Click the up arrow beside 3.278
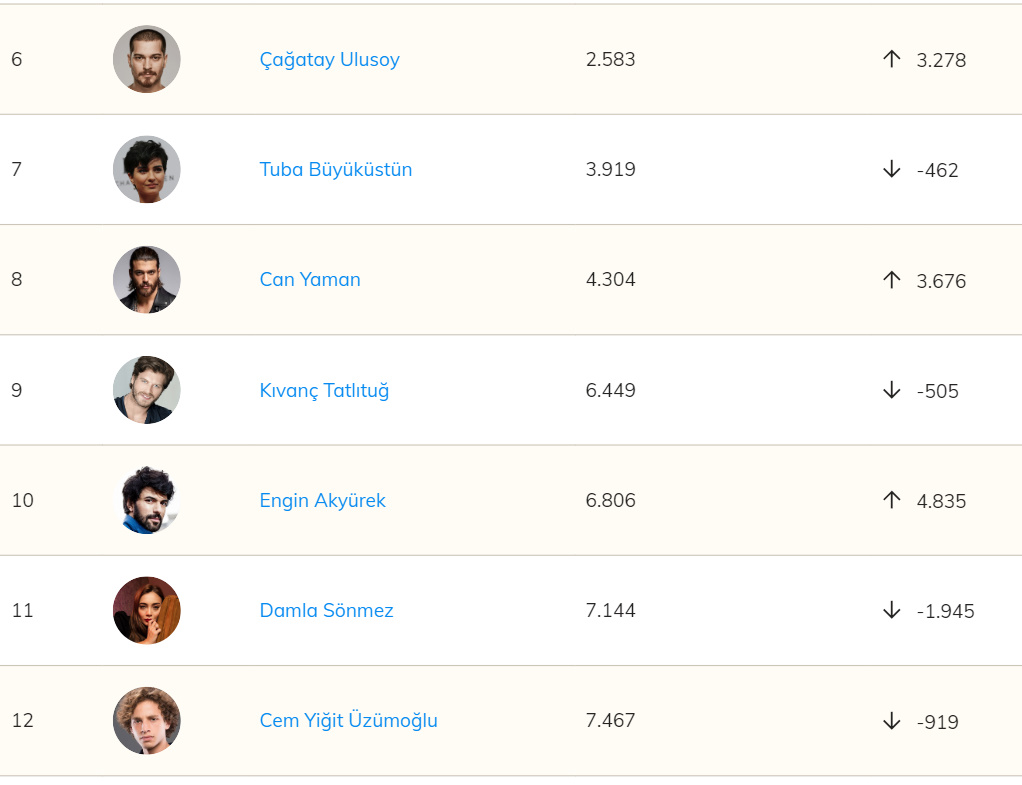Image resolution: width=1022 pixels, height=785 pixels. click(x=892, y=59)
